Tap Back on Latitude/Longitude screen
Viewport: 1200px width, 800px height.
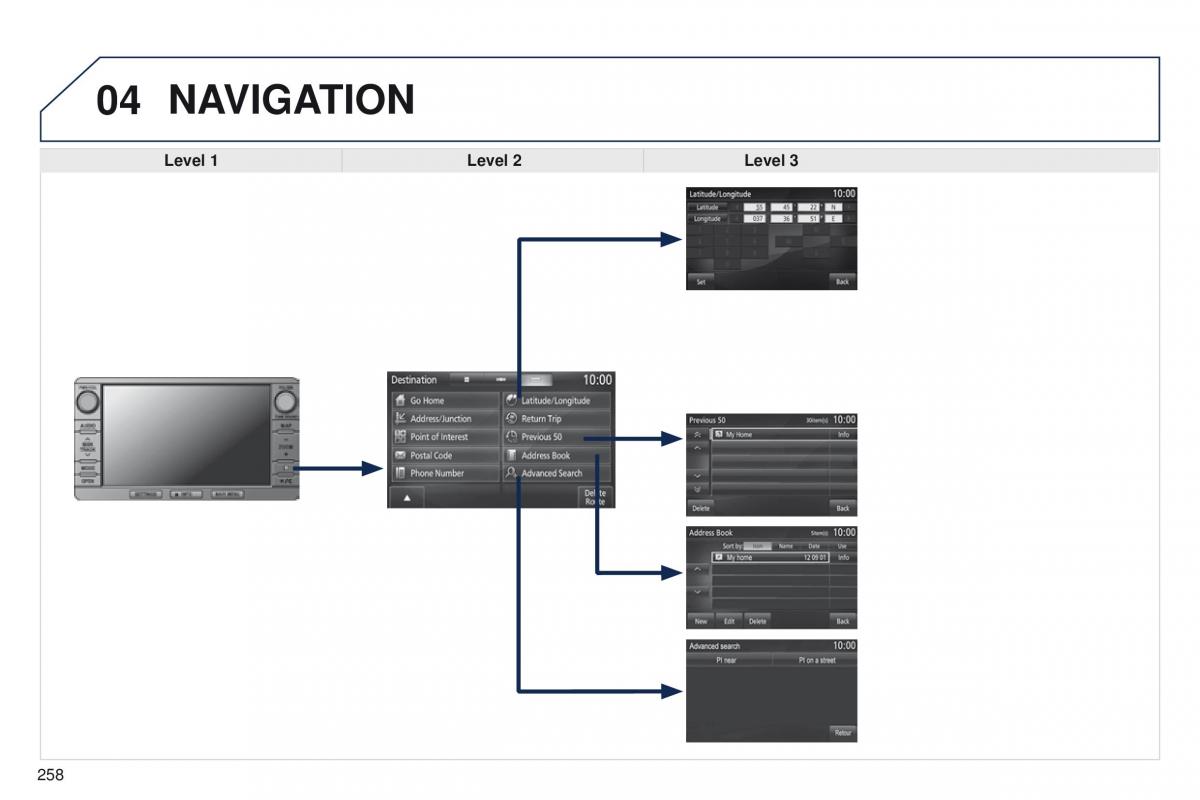pyautogui.click(x=843, y=282)
